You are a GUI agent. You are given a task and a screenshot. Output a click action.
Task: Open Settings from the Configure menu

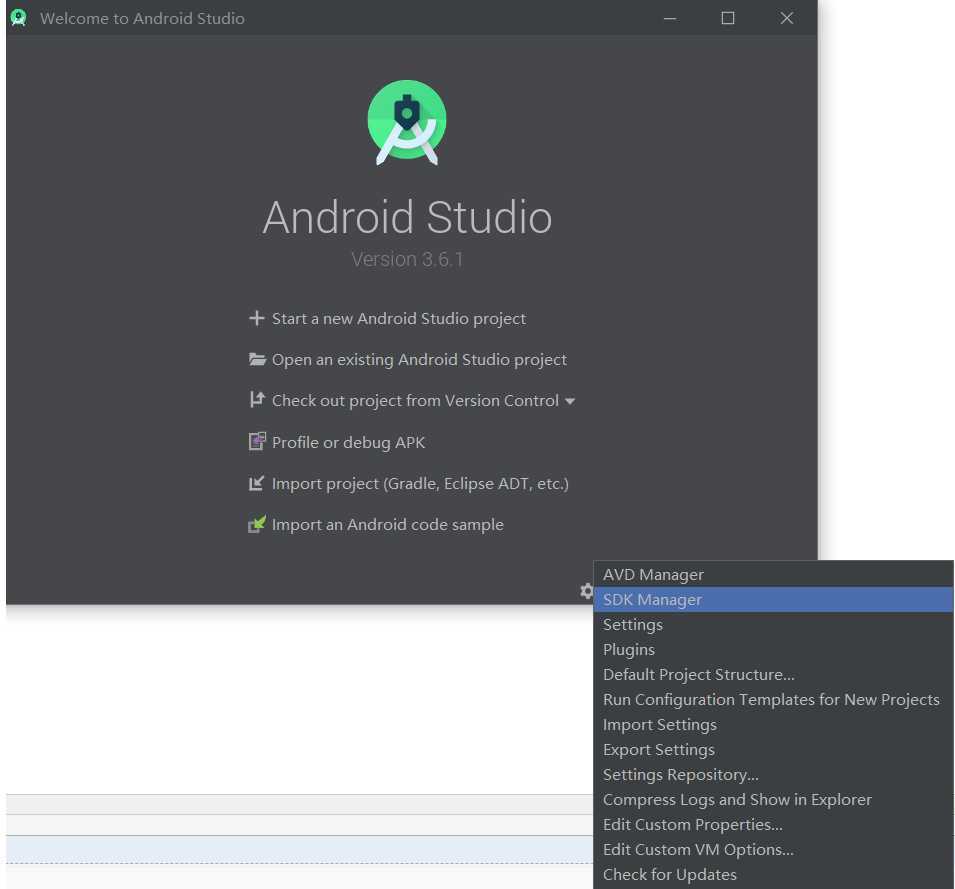click(774, 625)
